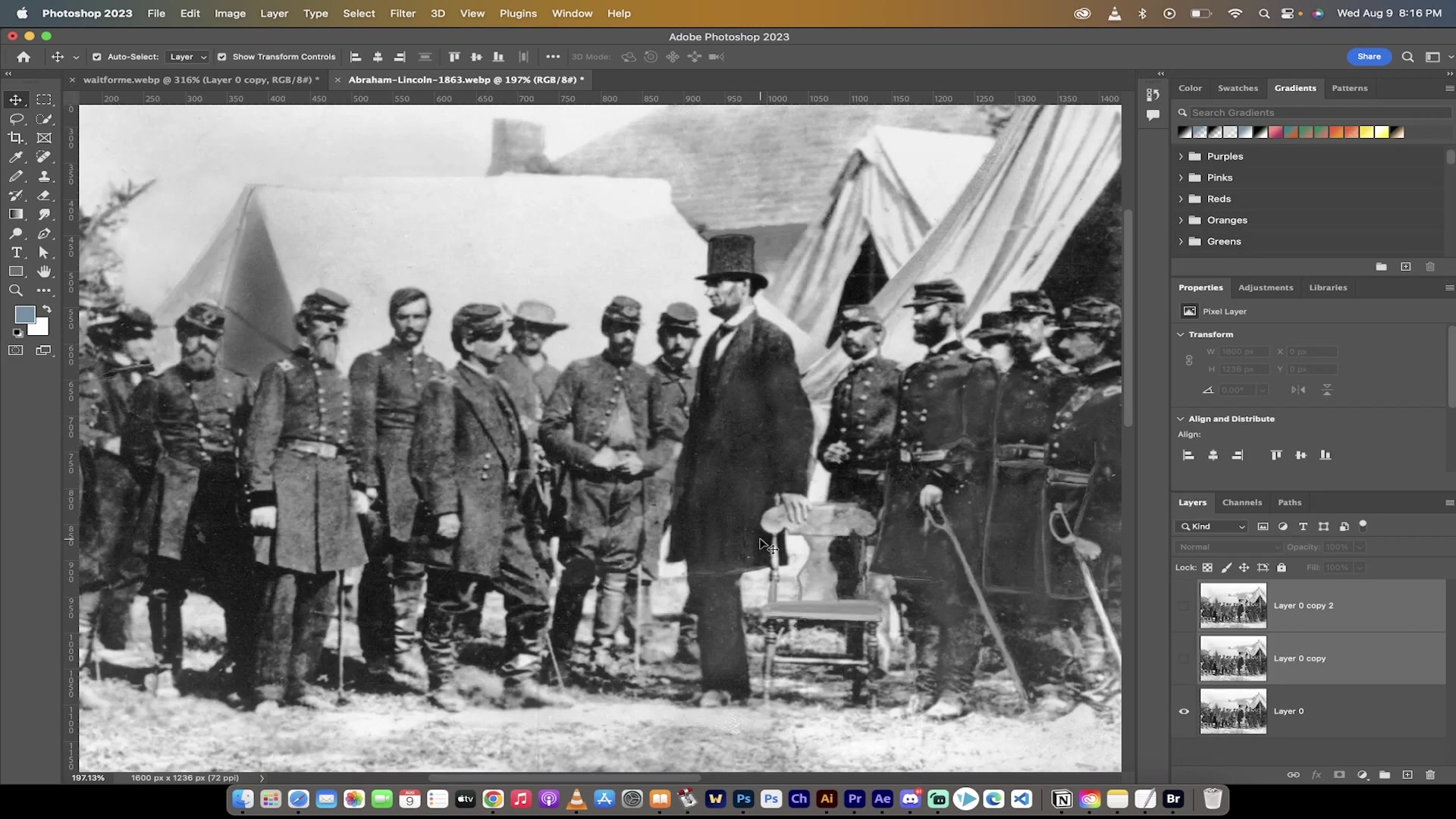Toggle Show Transform Controls checkbox
Viewport: 1456px width, 819px height.
pos(221,57)
